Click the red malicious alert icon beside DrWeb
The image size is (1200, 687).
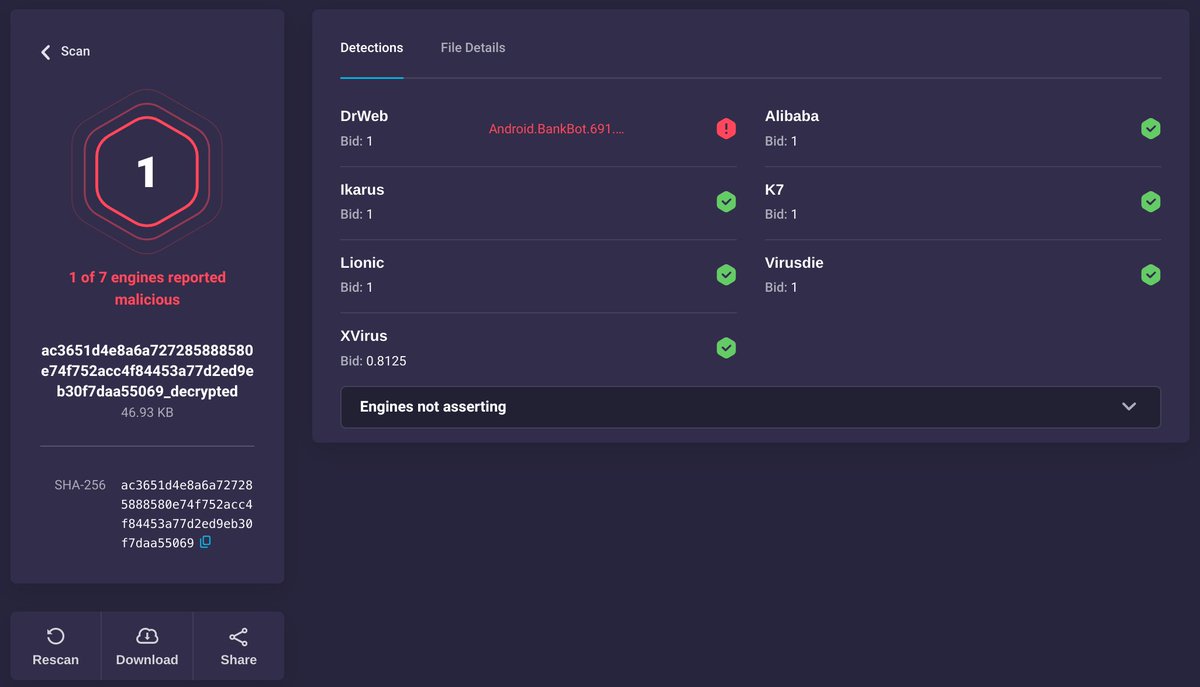click(726, 128)
